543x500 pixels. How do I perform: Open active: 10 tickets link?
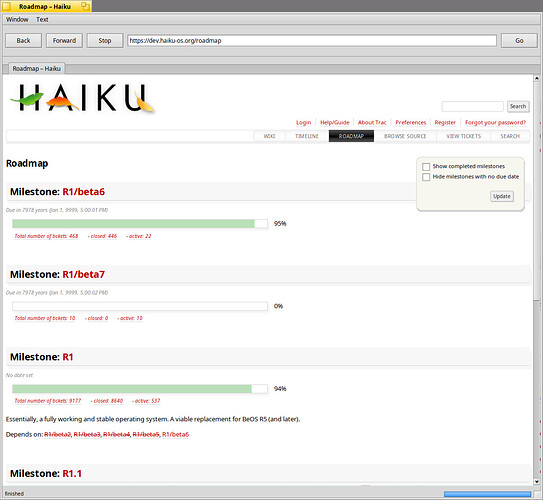point(131,318)
